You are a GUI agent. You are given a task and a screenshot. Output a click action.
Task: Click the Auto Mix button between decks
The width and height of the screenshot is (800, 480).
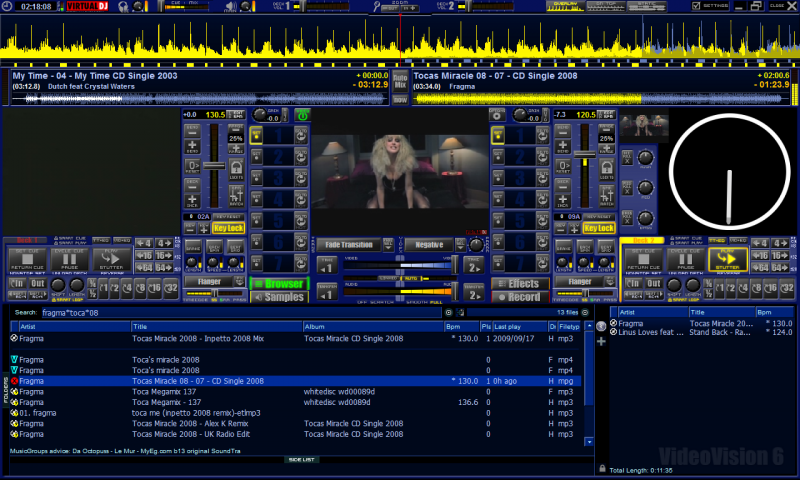point(401,82)
